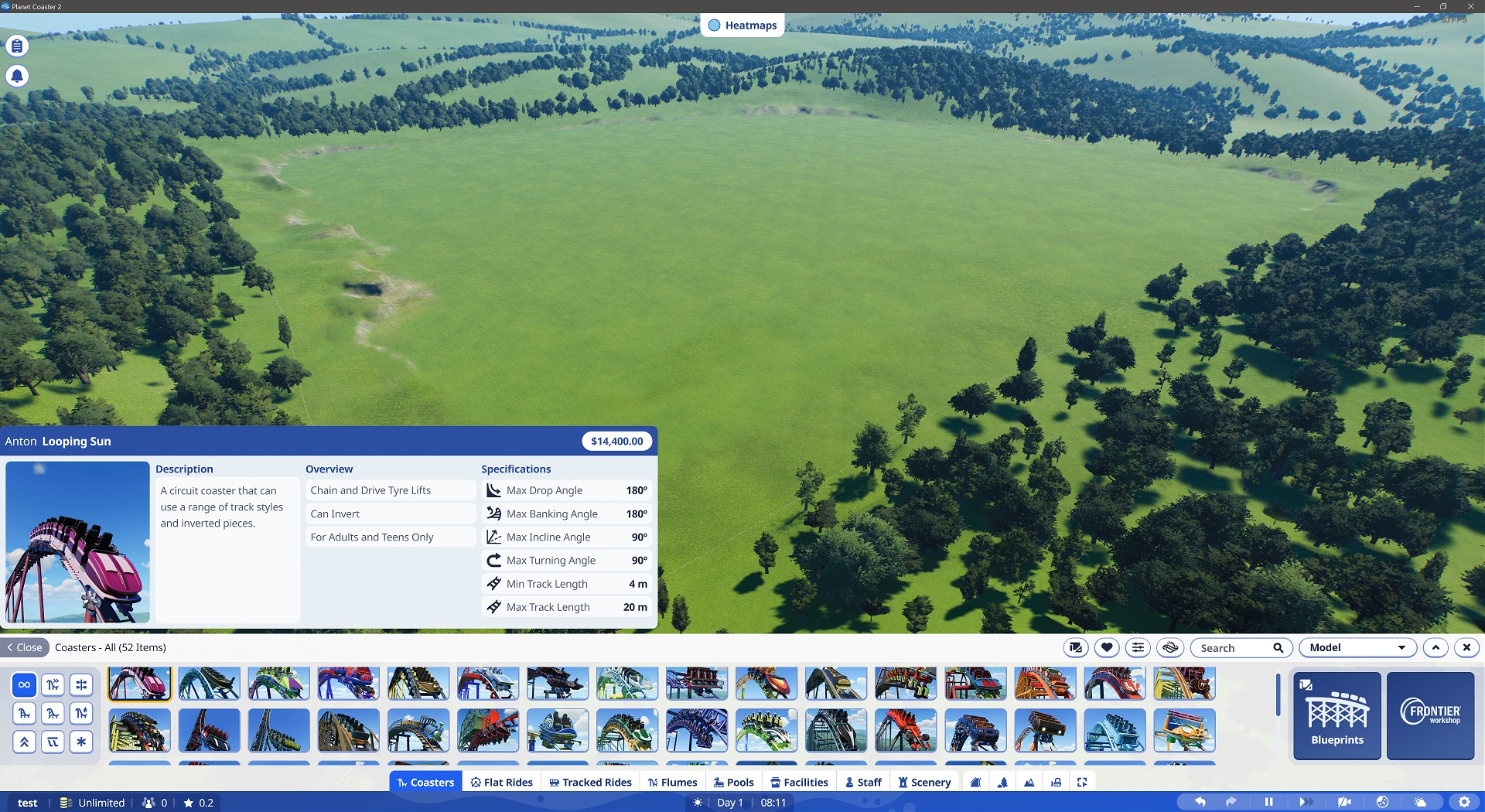The height and width of the screenshot is (812, 1485).
Task: Open the globe map view icon
Action: [1382, 802]
